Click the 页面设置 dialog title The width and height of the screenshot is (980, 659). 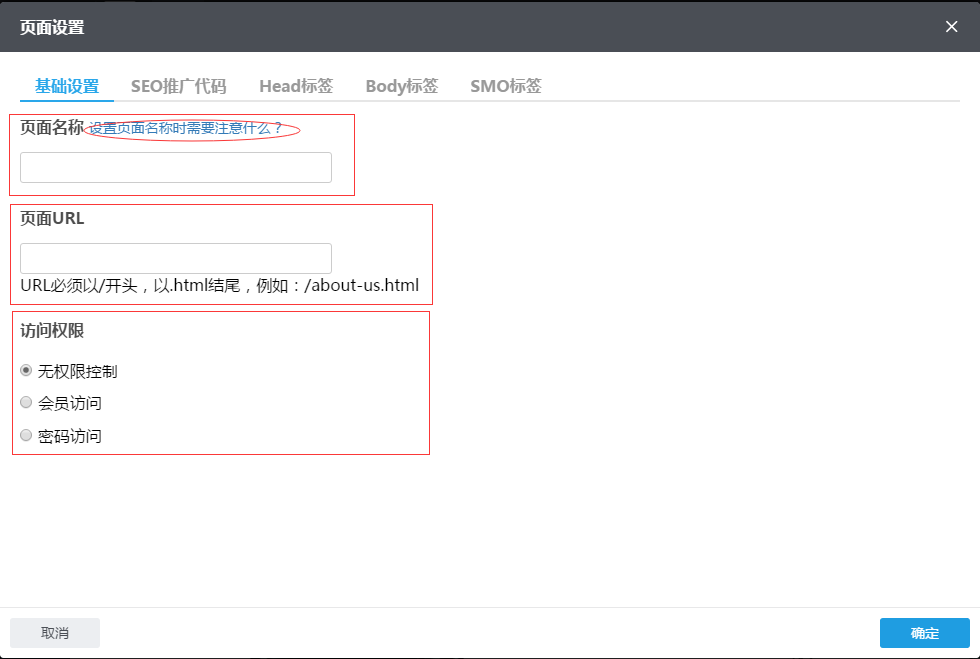click(53, 28)
